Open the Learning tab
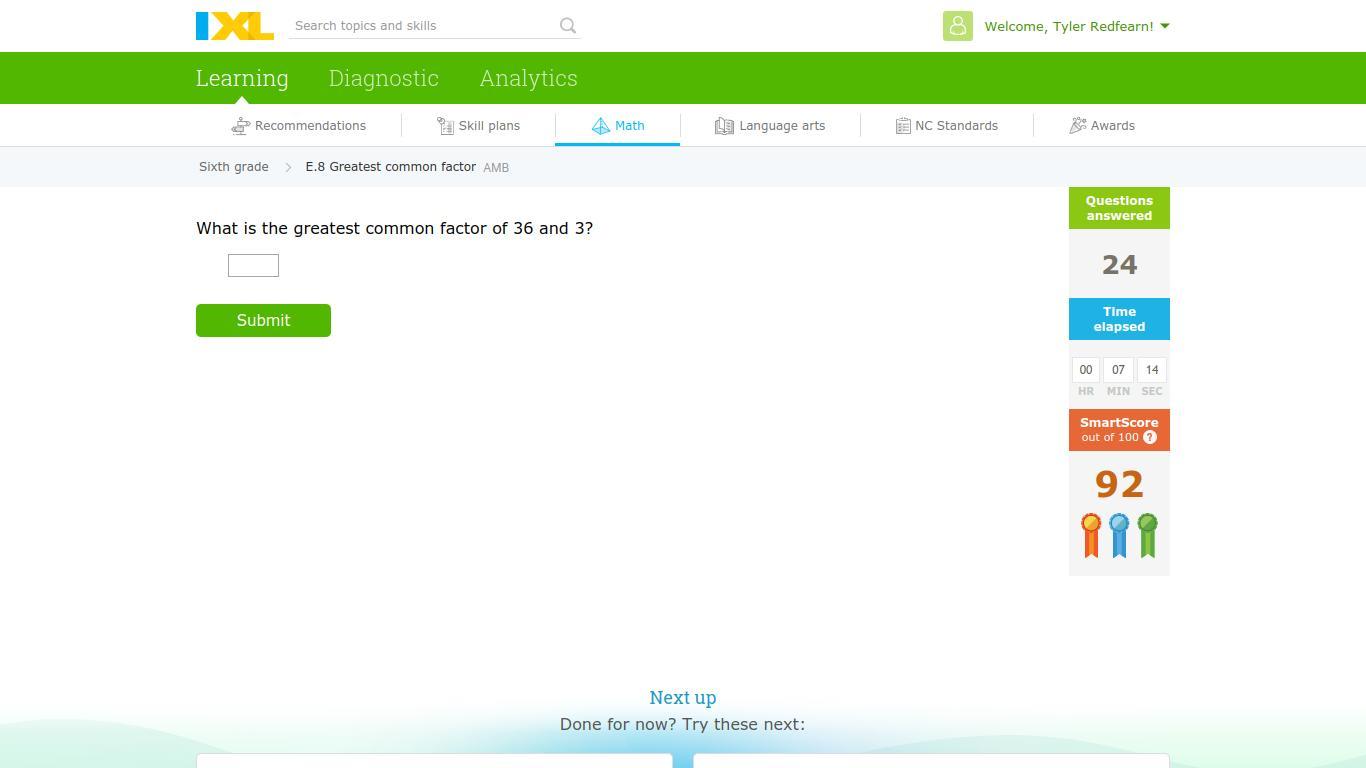This screenshot has width=1366, height=768. point(242,78)
